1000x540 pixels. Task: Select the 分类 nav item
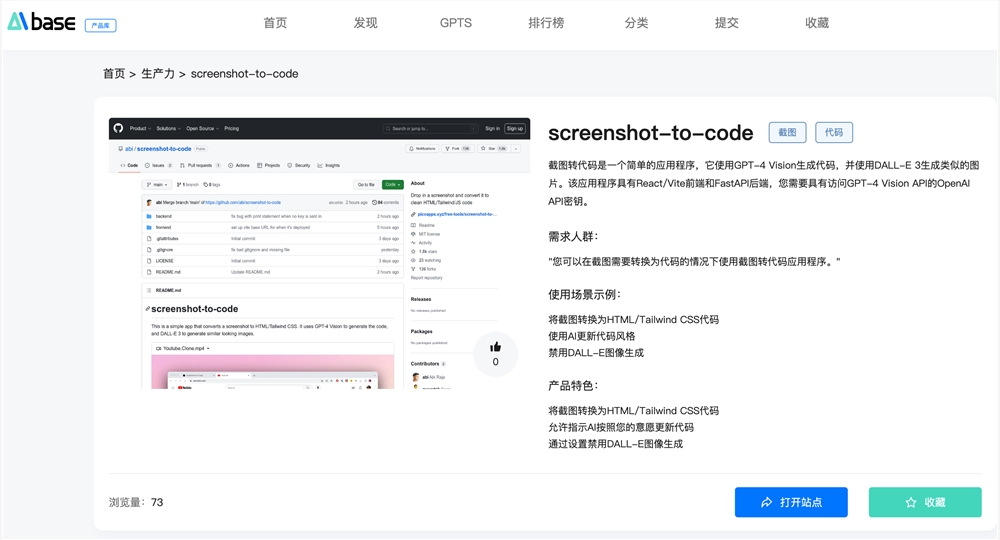pyautogui.click(x=636, y=23)
